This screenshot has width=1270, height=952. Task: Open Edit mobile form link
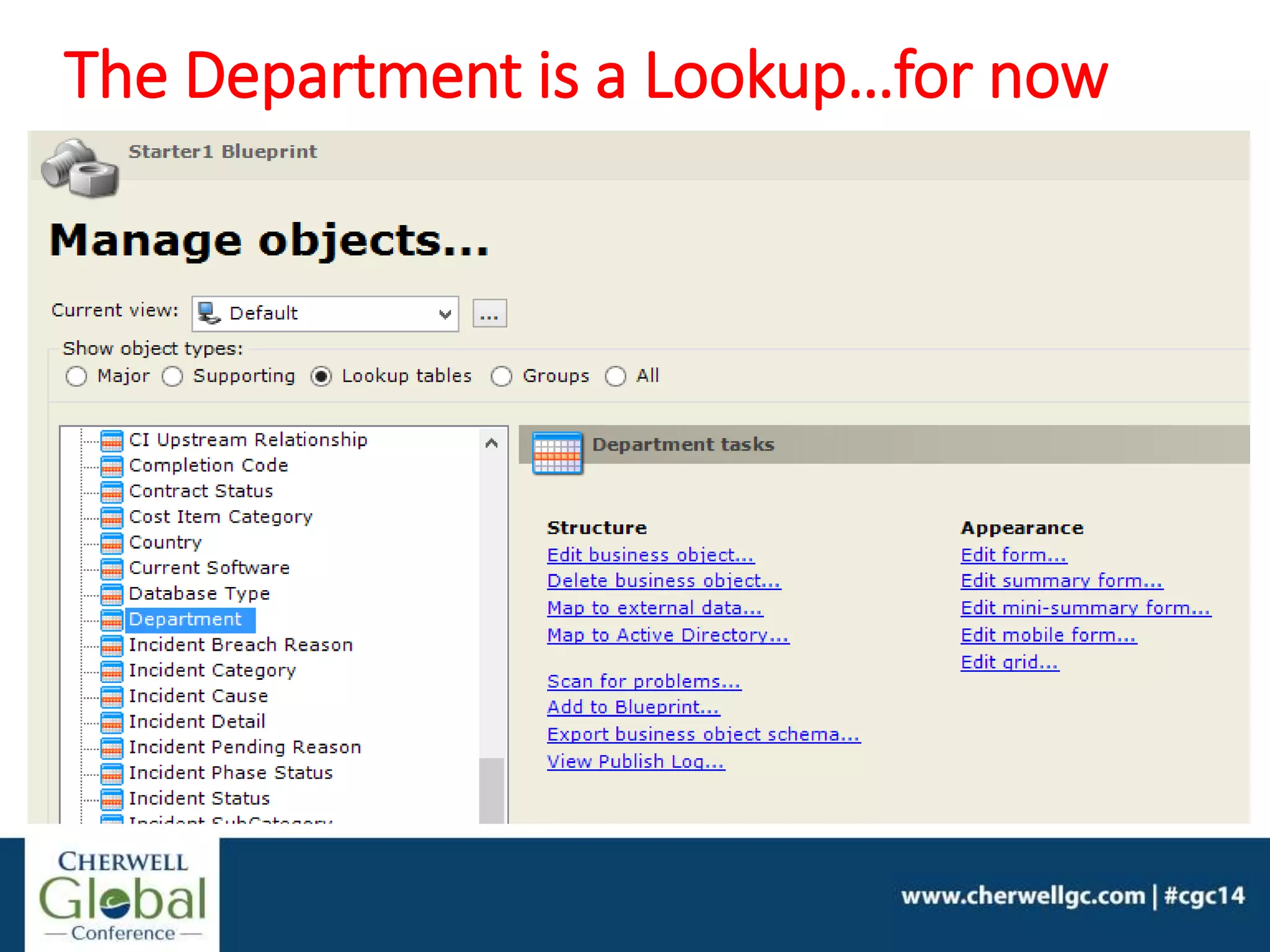click(x=1049, y=635)
